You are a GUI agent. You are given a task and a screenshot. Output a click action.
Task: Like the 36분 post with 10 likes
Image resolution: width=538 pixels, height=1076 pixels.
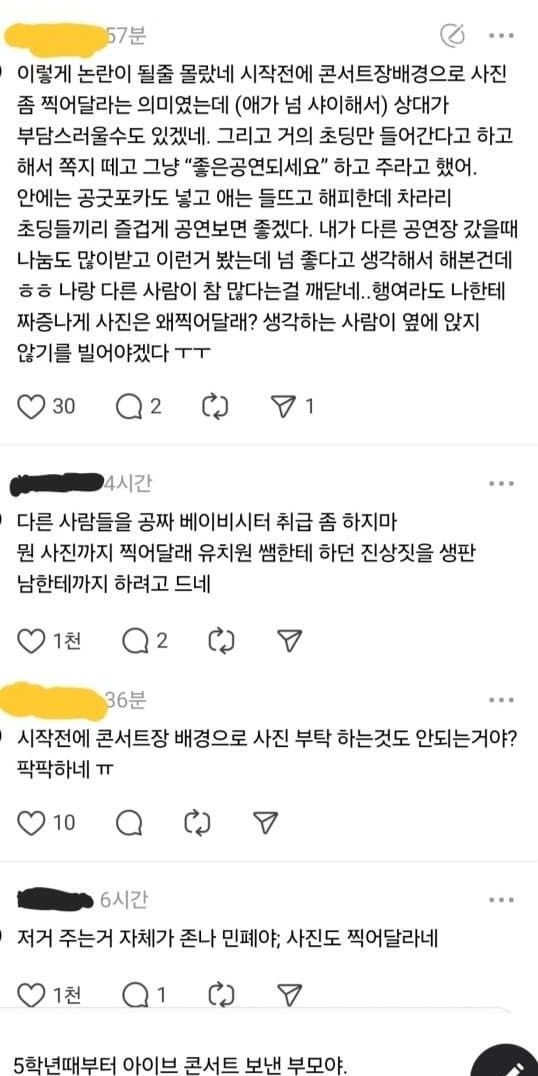coord(30,822)
